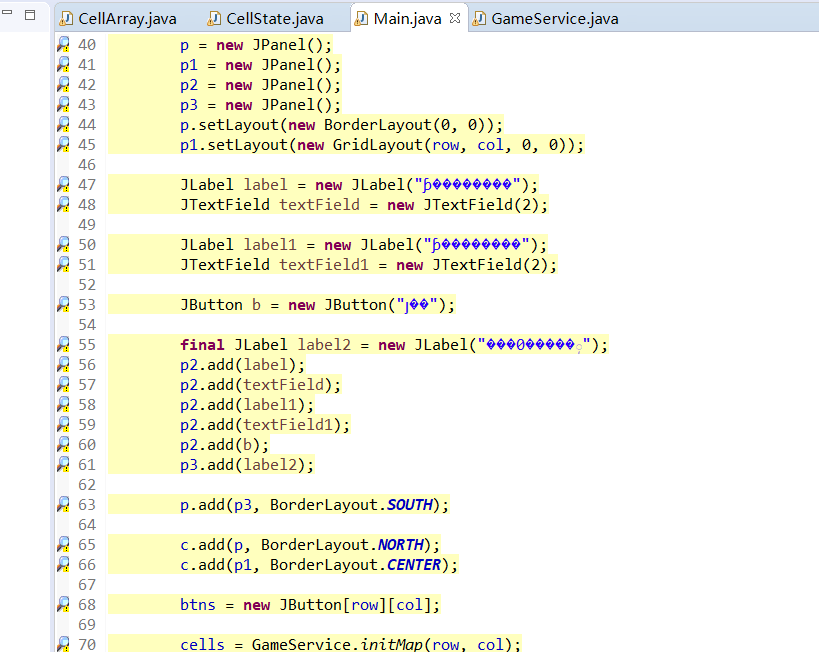
Task: Click the search marker on line 65
Action: (63, 544)
